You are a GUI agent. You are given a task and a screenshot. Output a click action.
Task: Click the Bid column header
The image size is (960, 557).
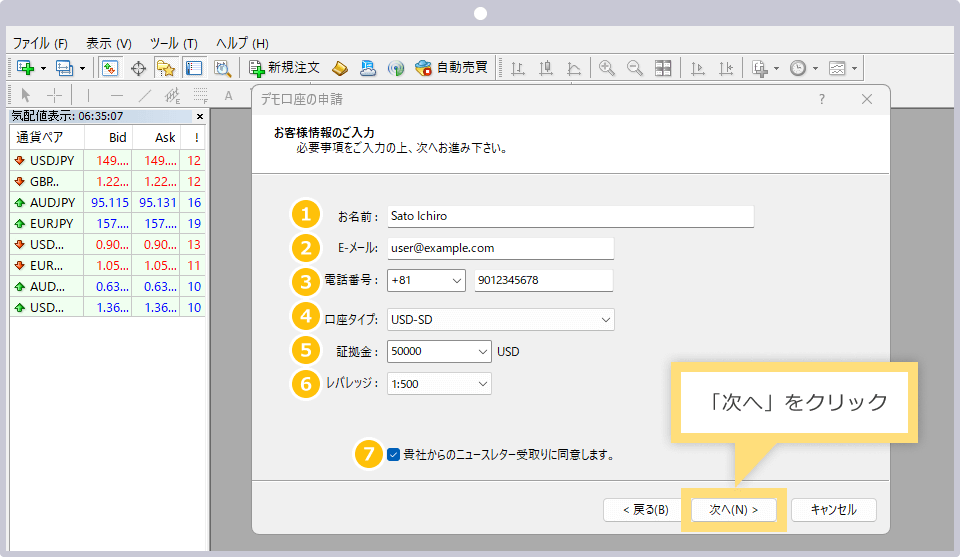coord(108,138)
